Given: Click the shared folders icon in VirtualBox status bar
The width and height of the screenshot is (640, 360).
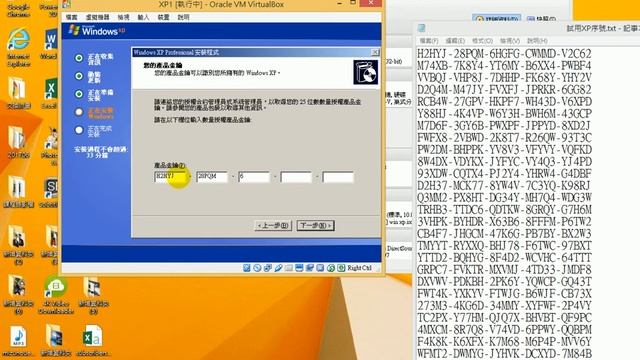Looking at the screenshot, I should pyautogui.click(x=289, y=268).
